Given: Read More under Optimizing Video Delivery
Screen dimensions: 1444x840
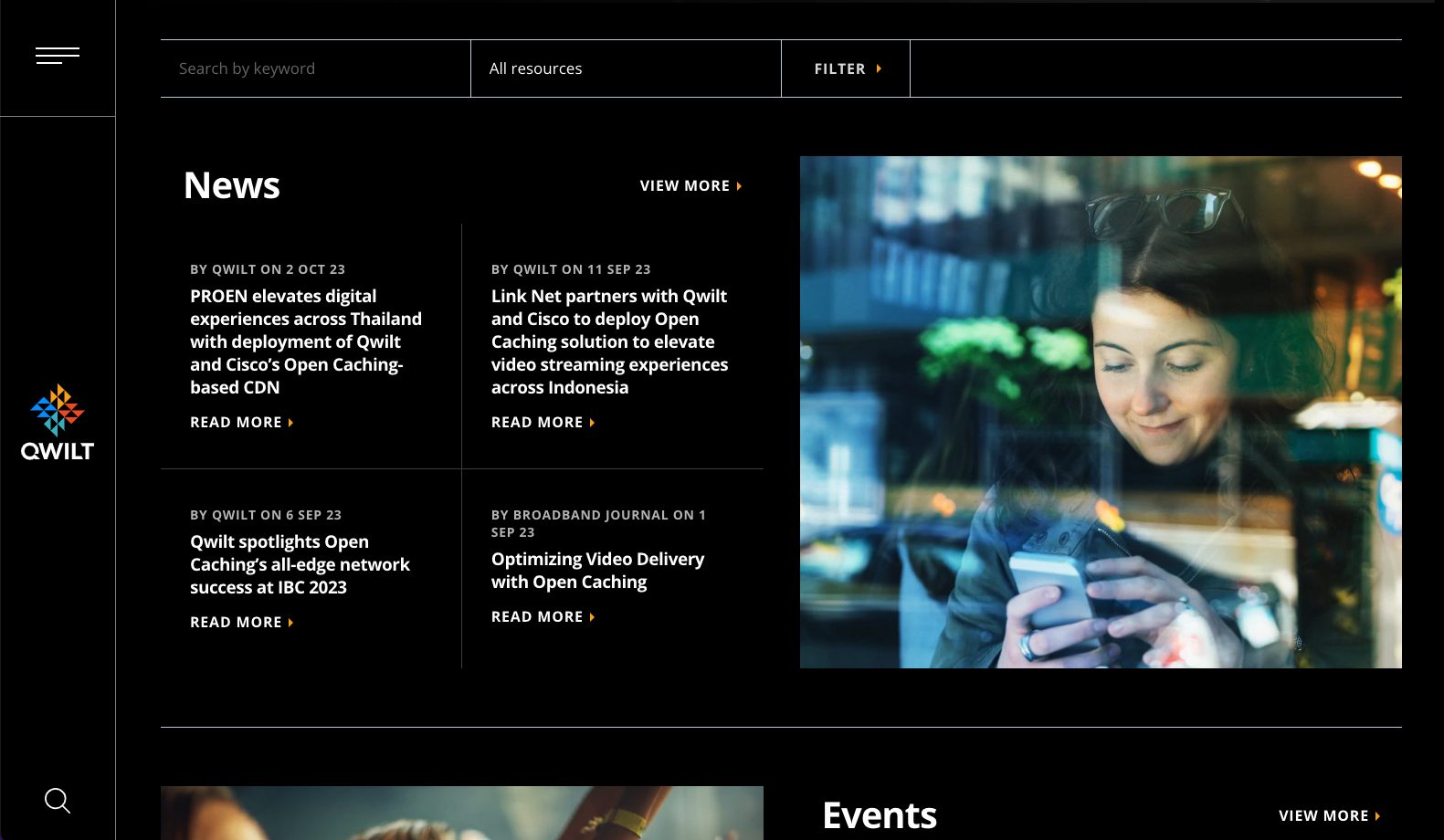Looking at the screenshot, I should 543,617.
